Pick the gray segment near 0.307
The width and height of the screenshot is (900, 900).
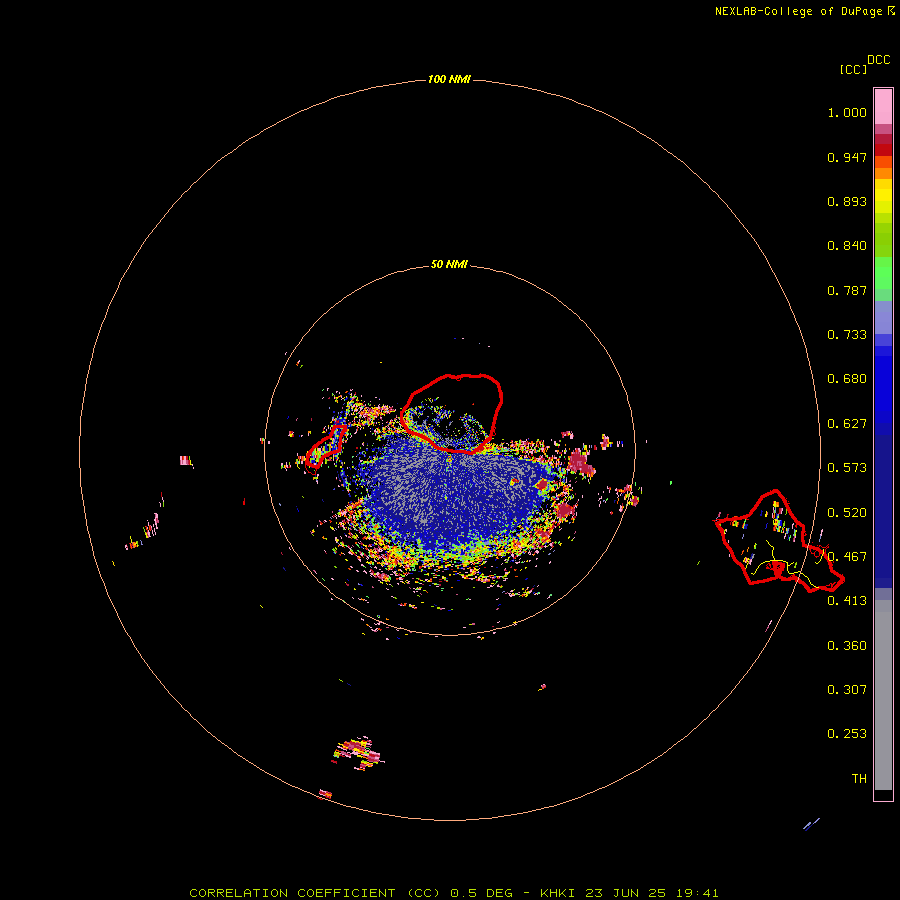point(883,700)
